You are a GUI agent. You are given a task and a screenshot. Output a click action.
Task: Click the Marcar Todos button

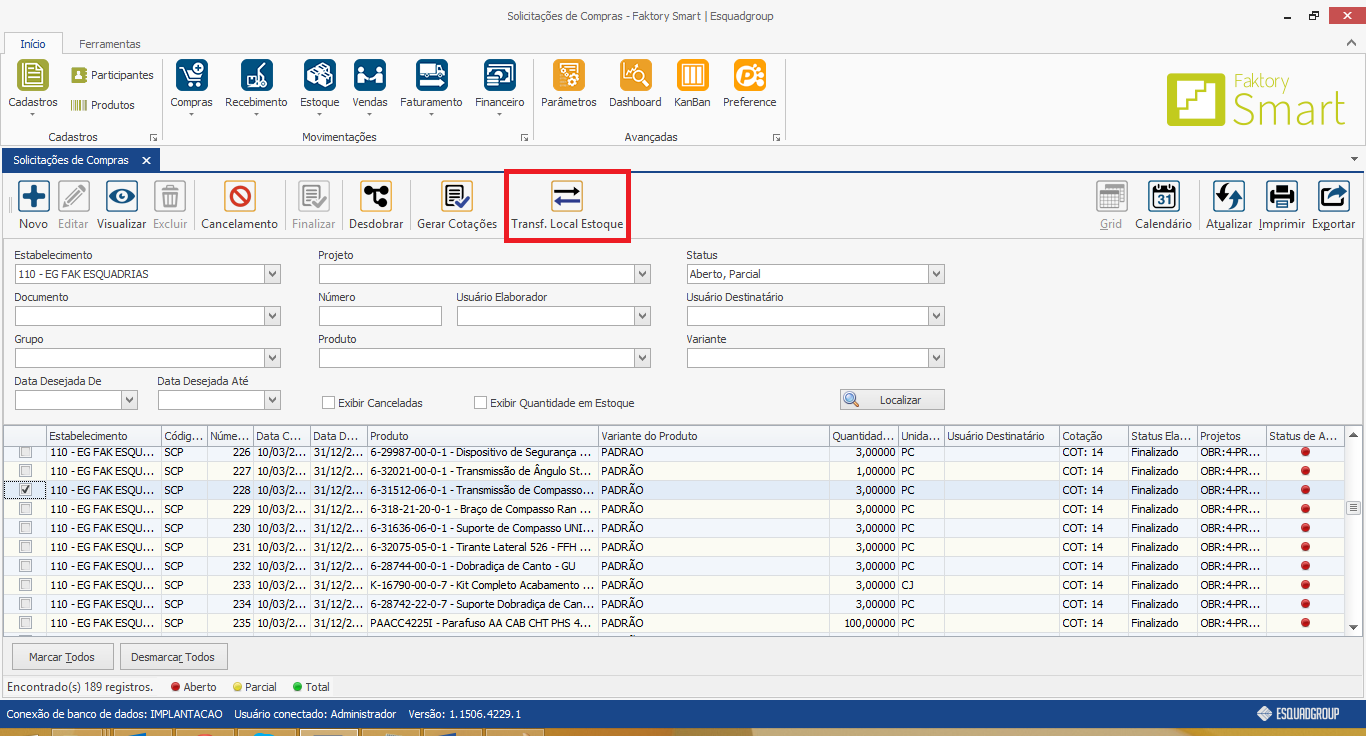(62, 657)
